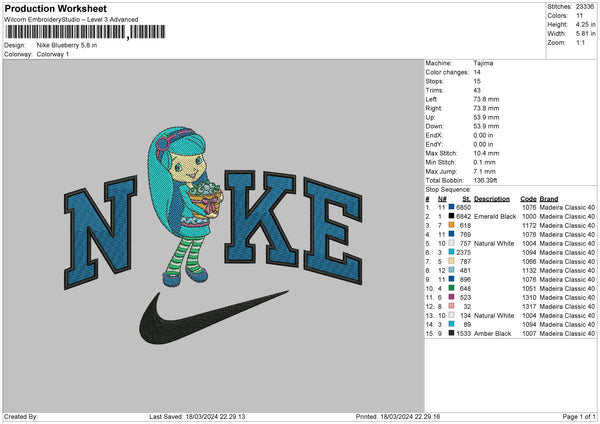Click the green swatch in stop row 10

452,288
